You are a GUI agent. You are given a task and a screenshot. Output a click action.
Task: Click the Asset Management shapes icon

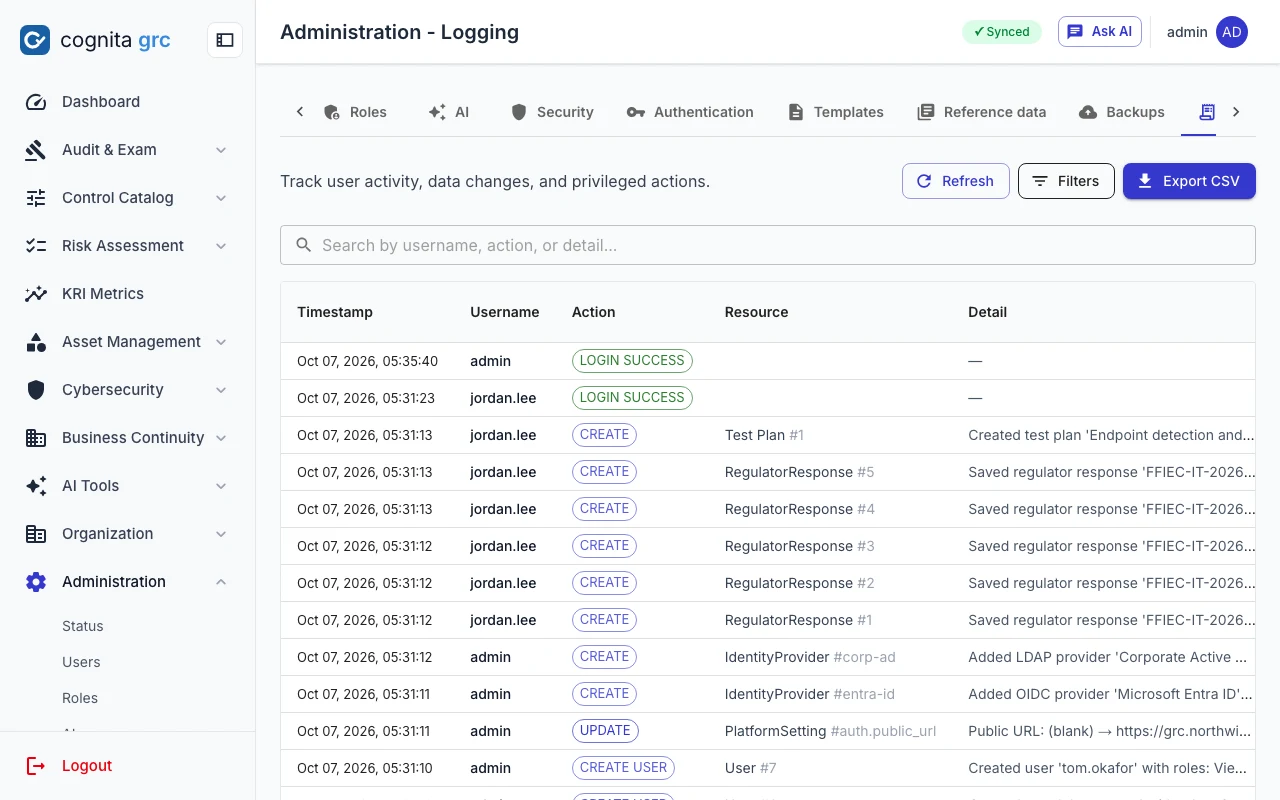[36, 342]
